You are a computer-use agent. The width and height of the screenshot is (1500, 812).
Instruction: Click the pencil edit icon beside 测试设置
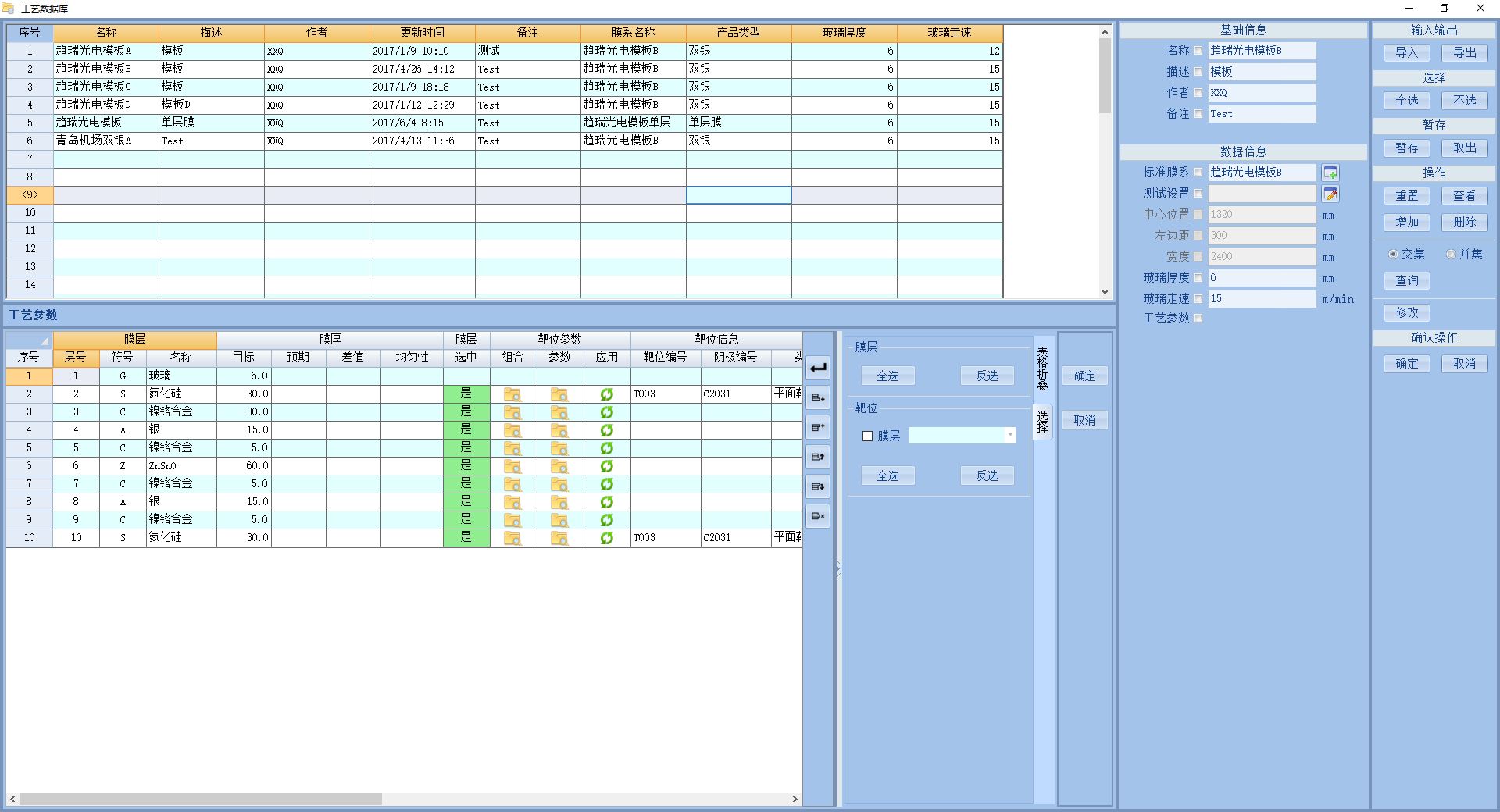tap(1330, 194)
